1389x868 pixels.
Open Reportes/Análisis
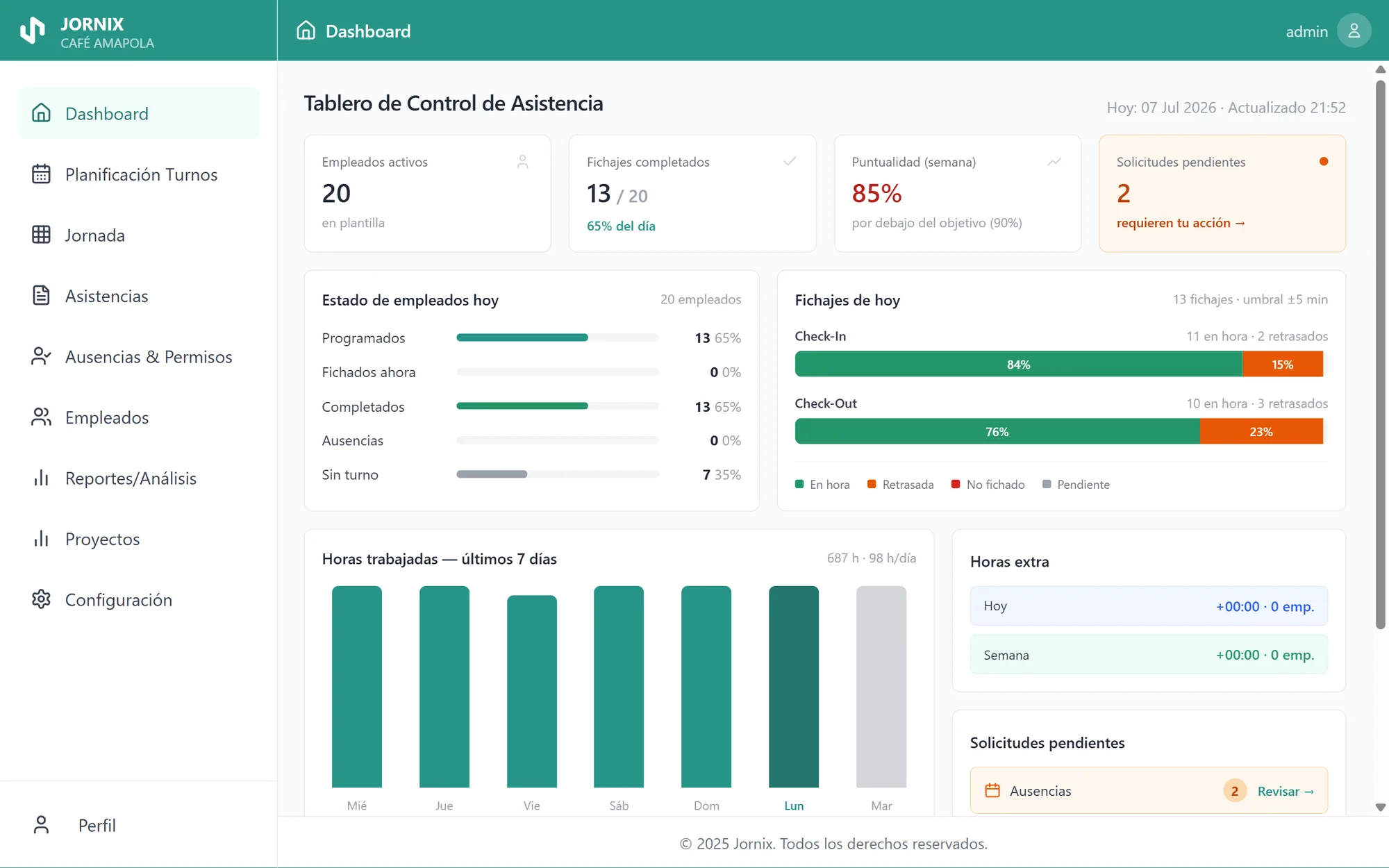tap(138, 478)
